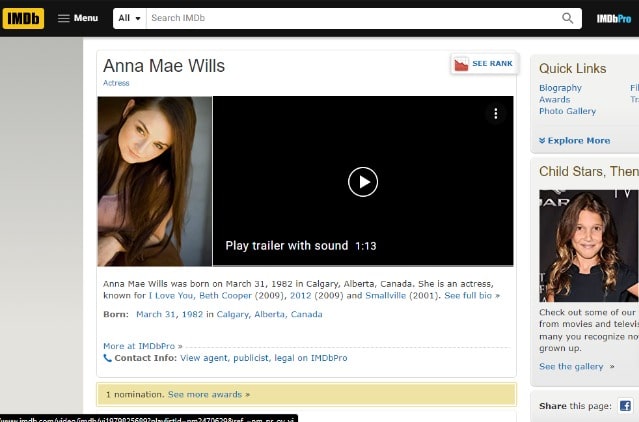Expand See more awards

coord(208,394)
